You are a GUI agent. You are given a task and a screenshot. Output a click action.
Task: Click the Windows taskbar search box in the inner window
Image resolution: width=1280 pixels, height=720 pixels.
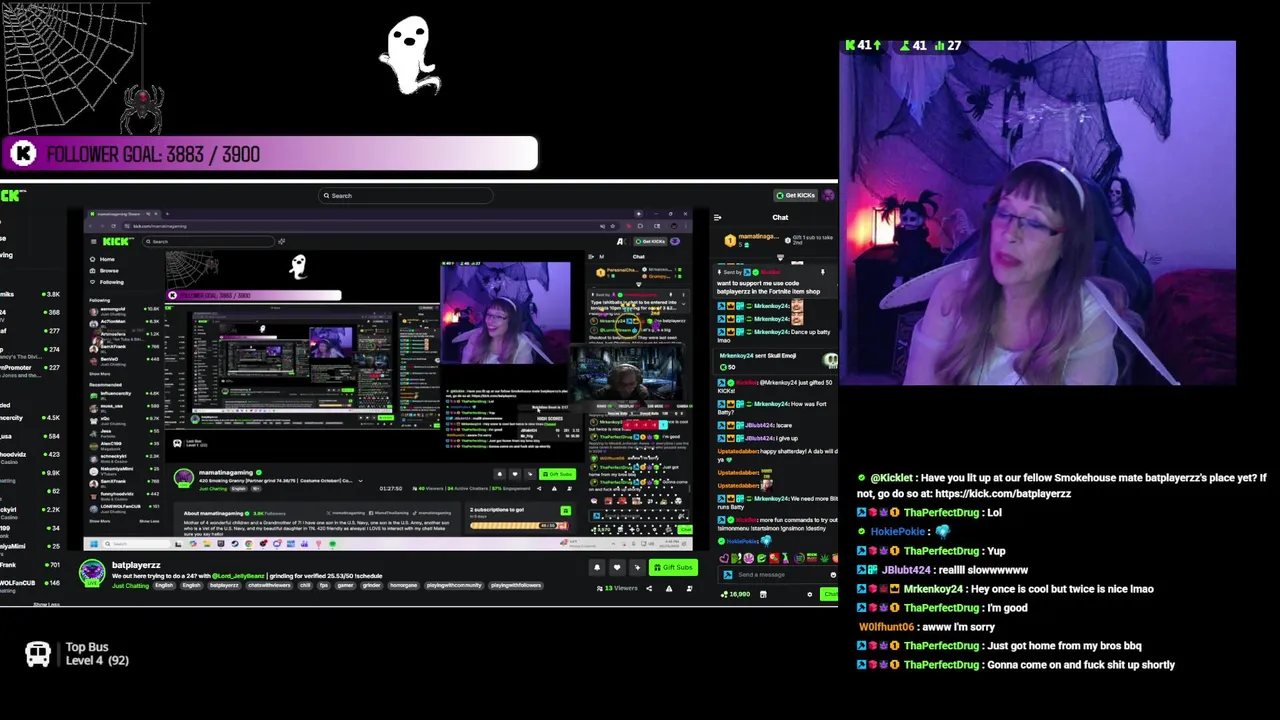(135, 544)
